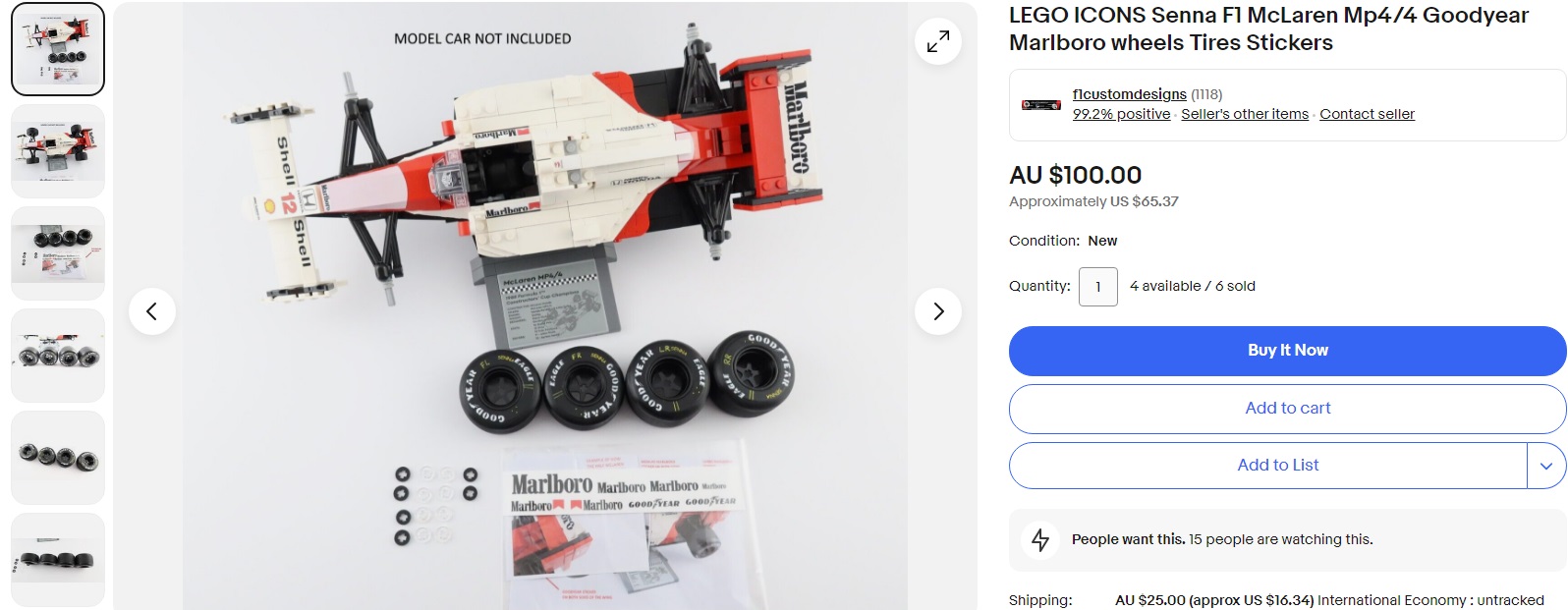Choose the fifth thumbnail of four tires
The height and width of the screenshot is (610, 1568).
click(58, 458)
